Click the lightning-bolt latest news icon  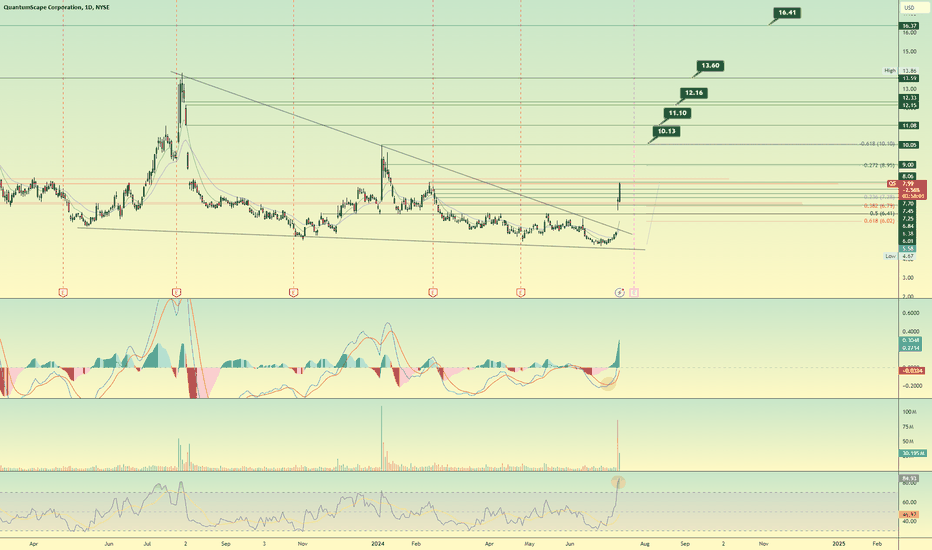[x=619, y=292]
